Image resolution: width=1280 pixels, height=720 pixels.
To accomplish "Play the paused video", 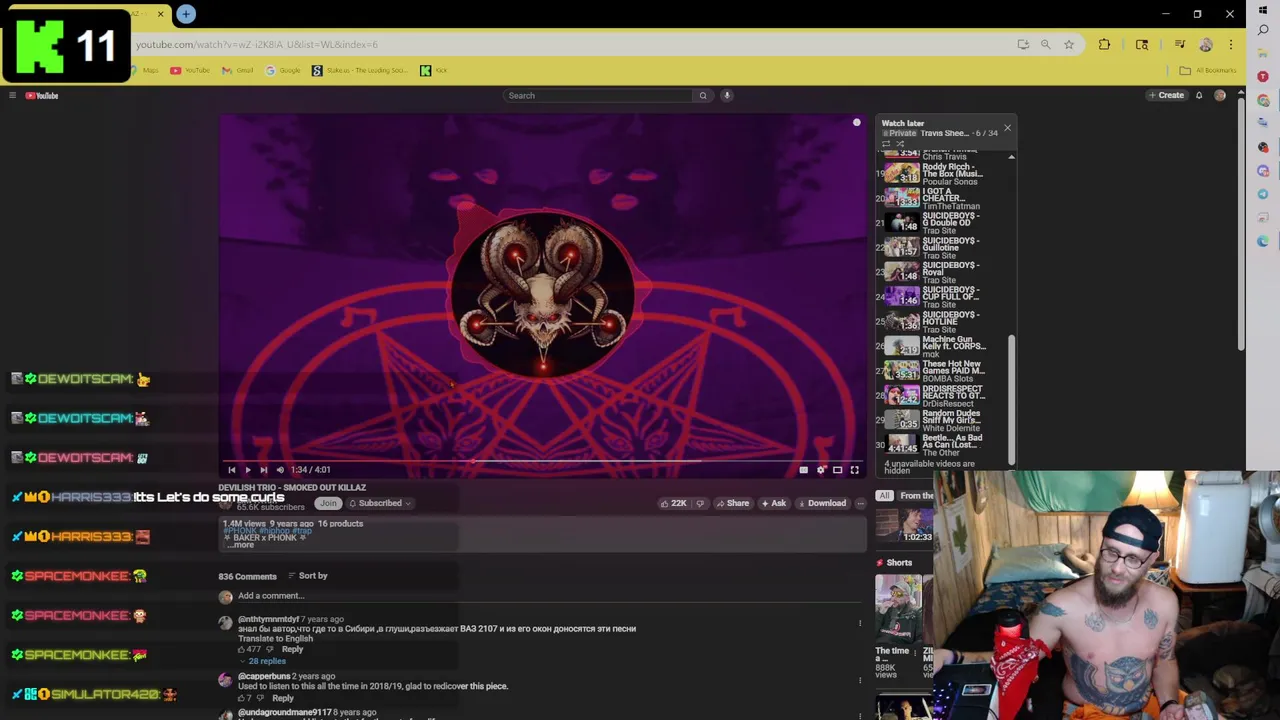I will tap(248, 470).
